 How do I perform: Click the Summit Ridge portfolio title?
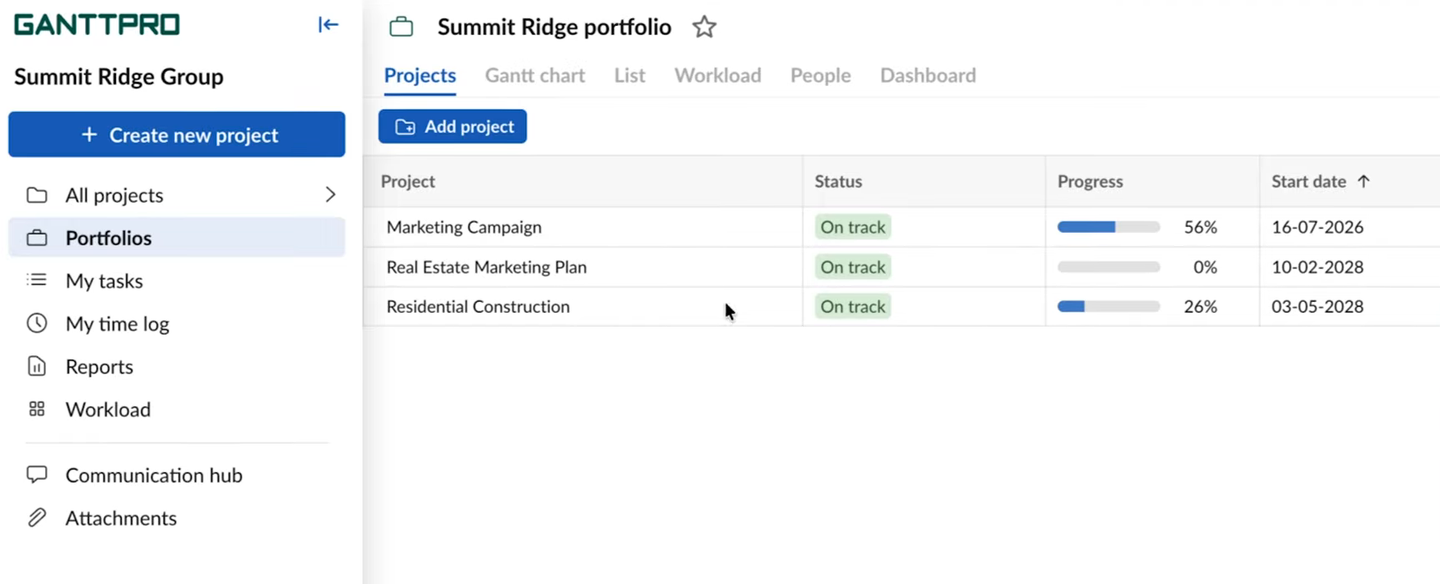554,27
